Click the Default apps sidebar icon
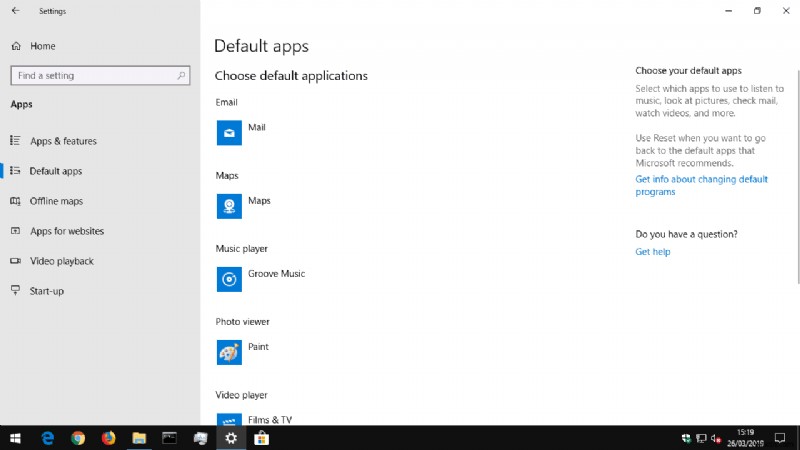Screen dimensions: 800x450 click(x=15, y=170)
